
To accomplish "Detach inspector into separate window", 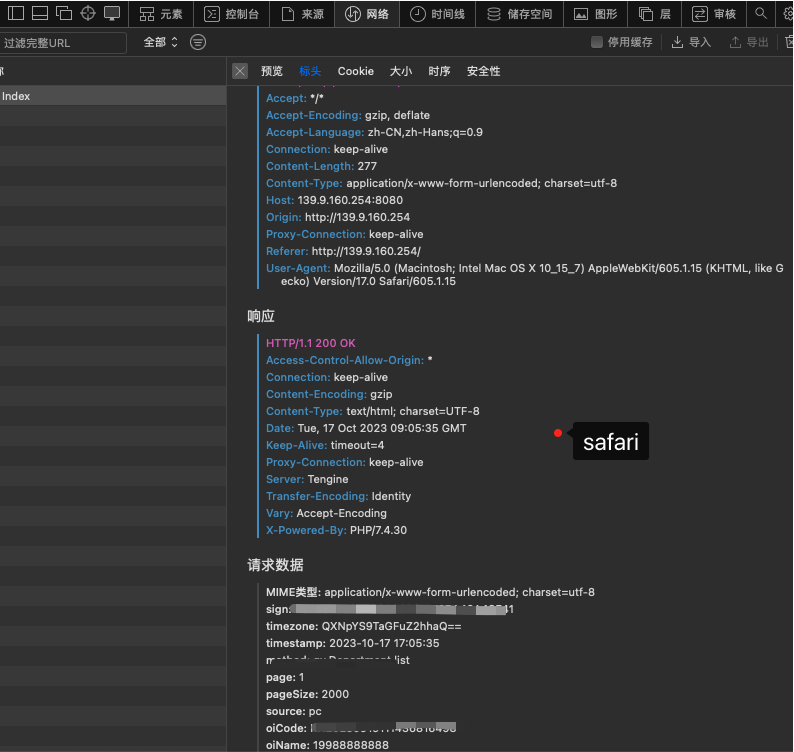I will 64,14.
